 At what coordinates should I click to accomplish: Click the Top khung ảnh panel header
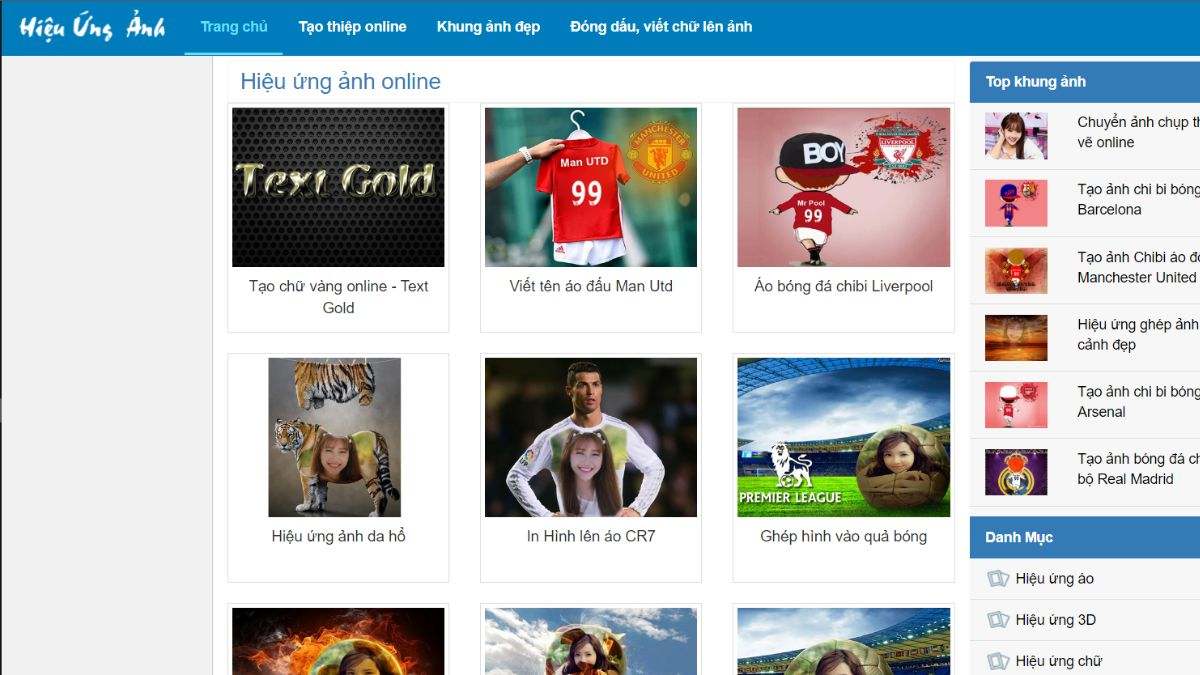click(1085, 82)
